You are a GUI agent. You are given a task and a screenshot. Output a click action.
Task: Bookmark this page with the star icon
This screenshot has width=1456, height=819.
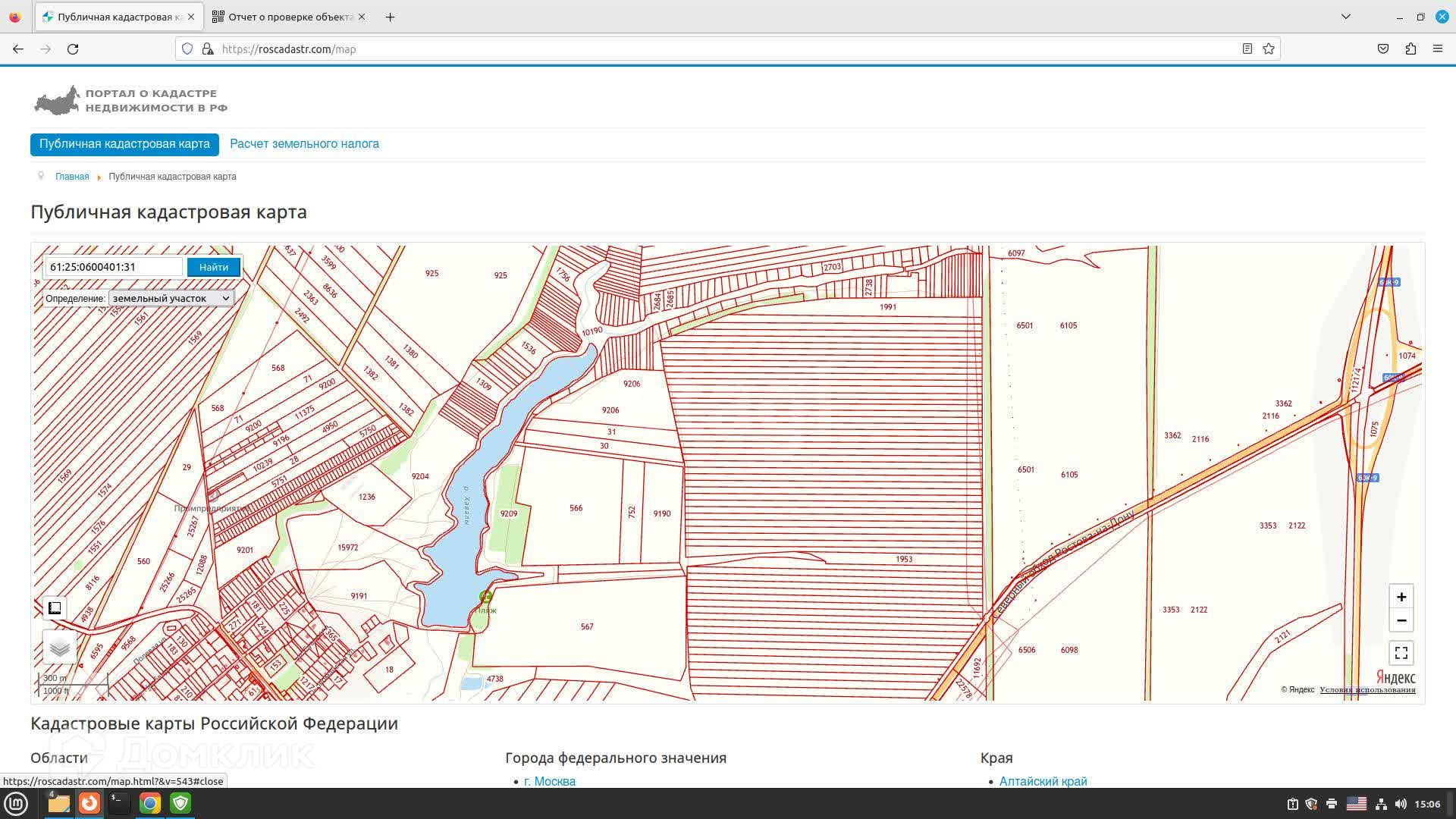[1268, 49]
